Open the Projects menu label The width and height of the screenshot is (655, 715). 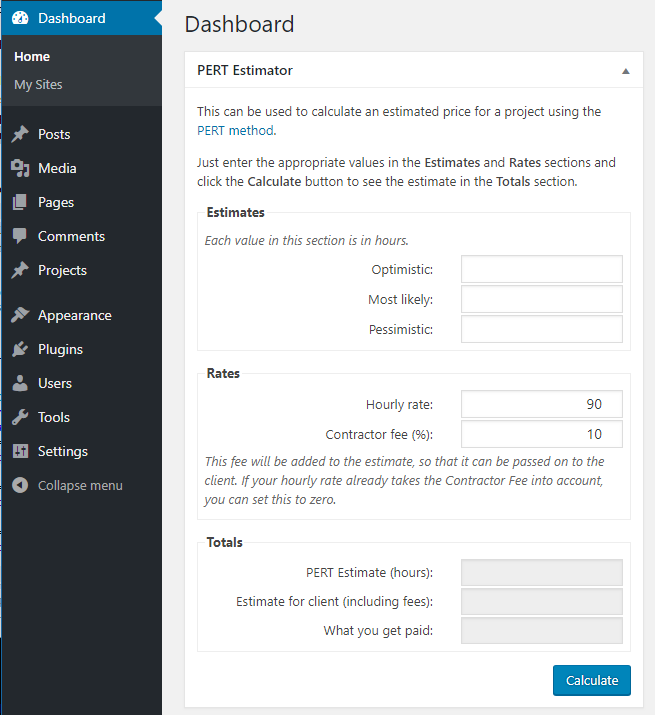[62, 270]
